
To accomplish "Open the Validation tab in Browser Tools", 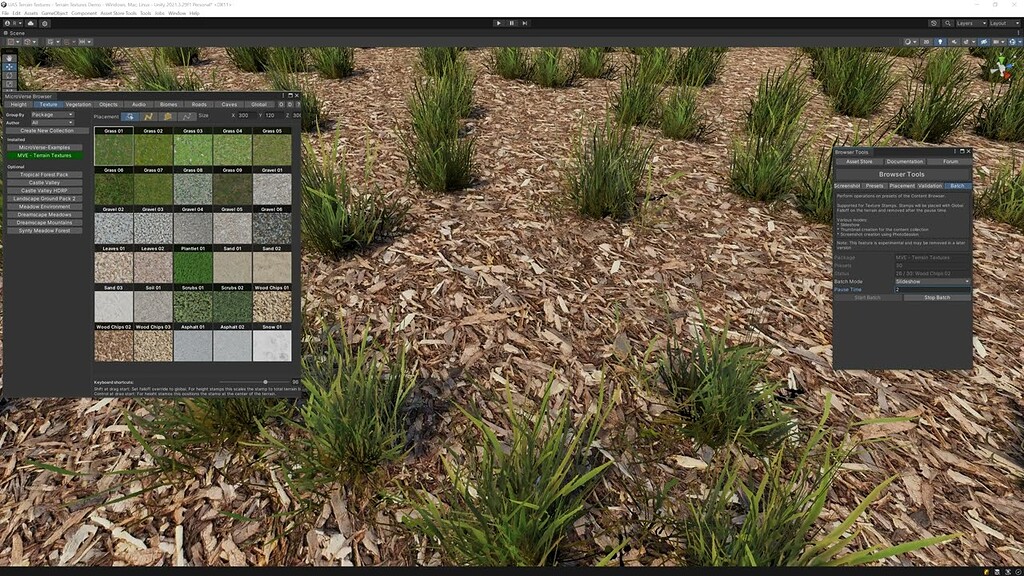I will point(929,186).
